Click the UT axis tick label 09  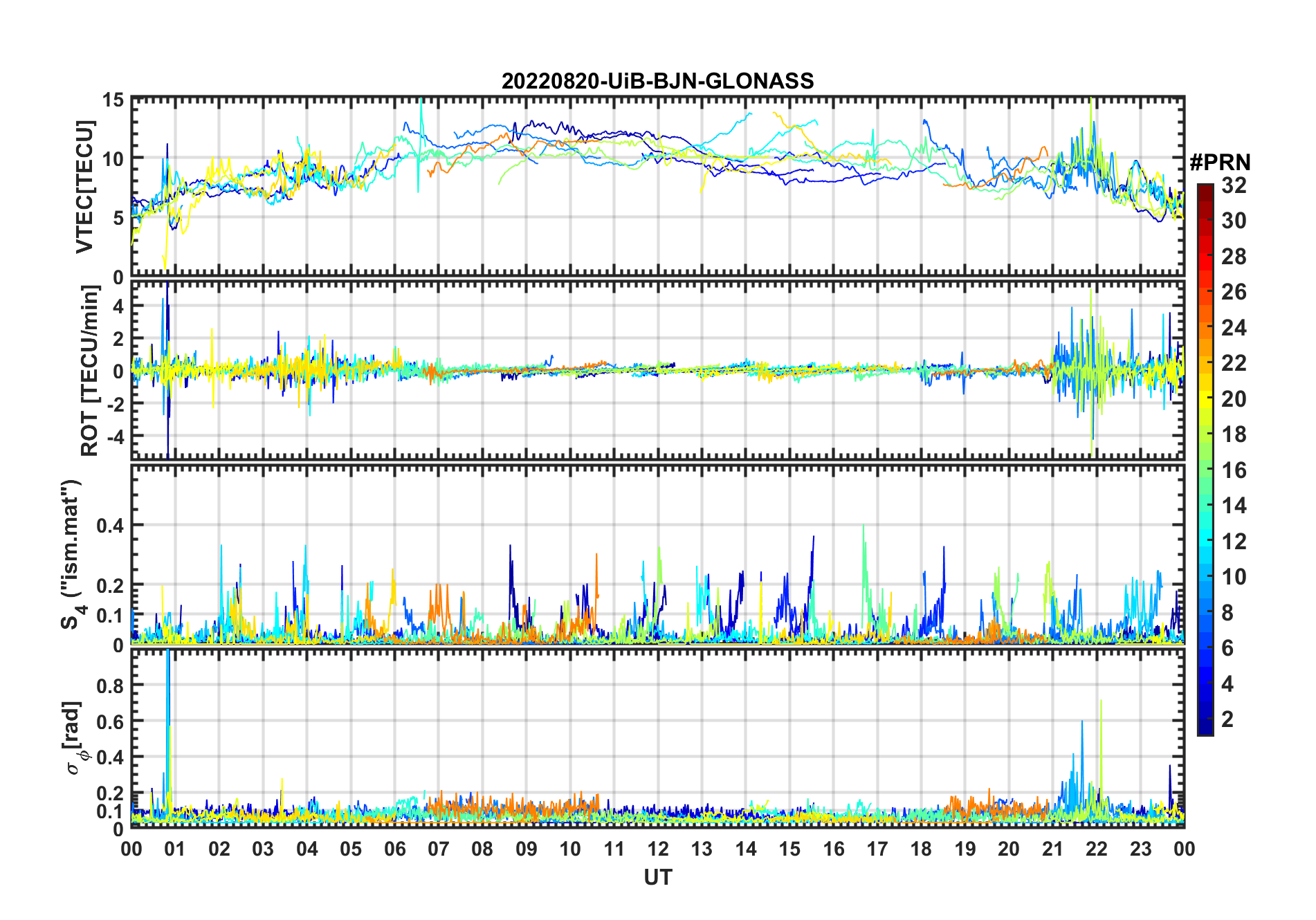click(527, 849)
